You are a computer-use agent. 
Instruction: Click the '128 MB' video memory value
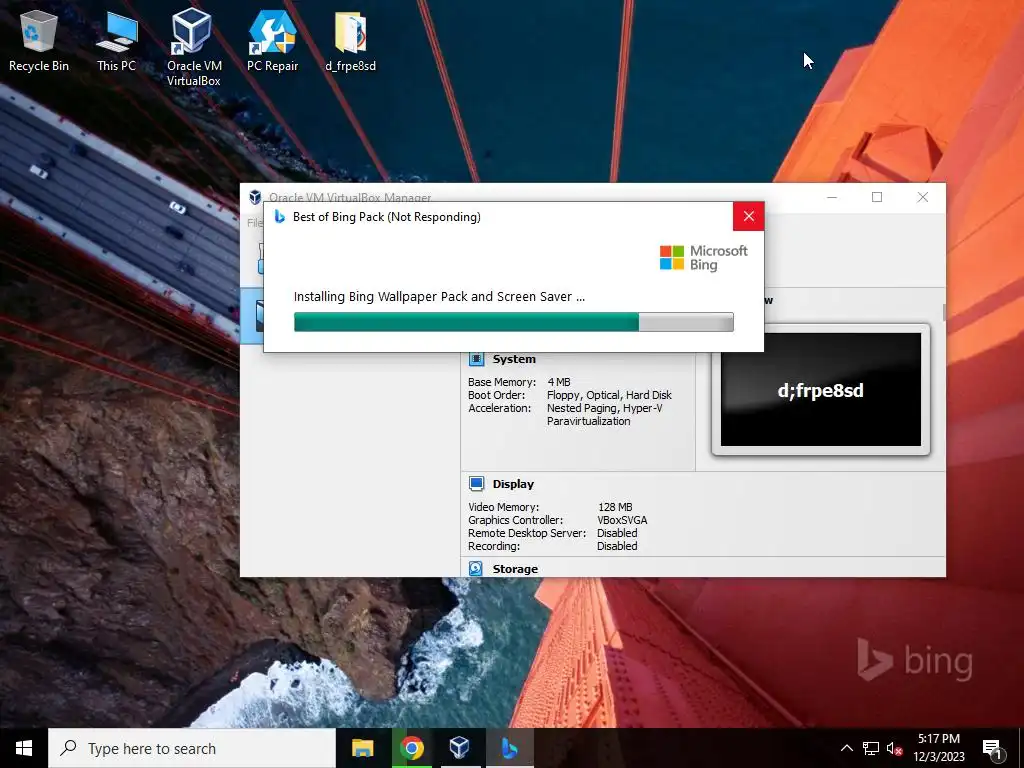tap(615, 507)
